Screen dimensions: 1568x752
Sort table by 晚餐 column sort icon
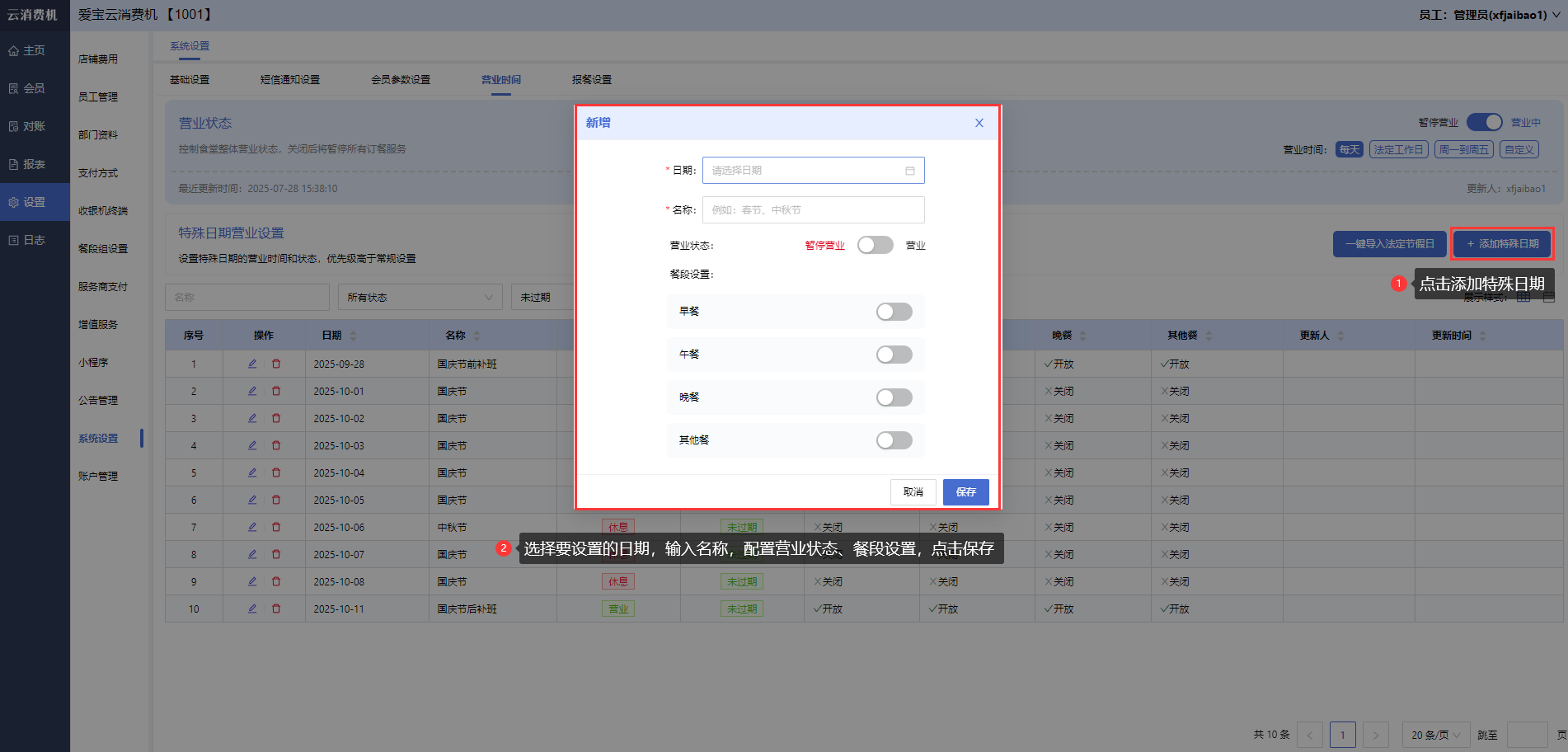point(1082,336)
